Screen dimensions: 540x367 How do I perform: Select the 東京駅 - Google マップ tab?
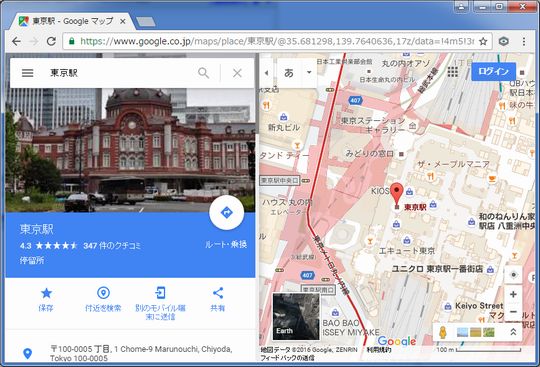[x=72, y=21]
